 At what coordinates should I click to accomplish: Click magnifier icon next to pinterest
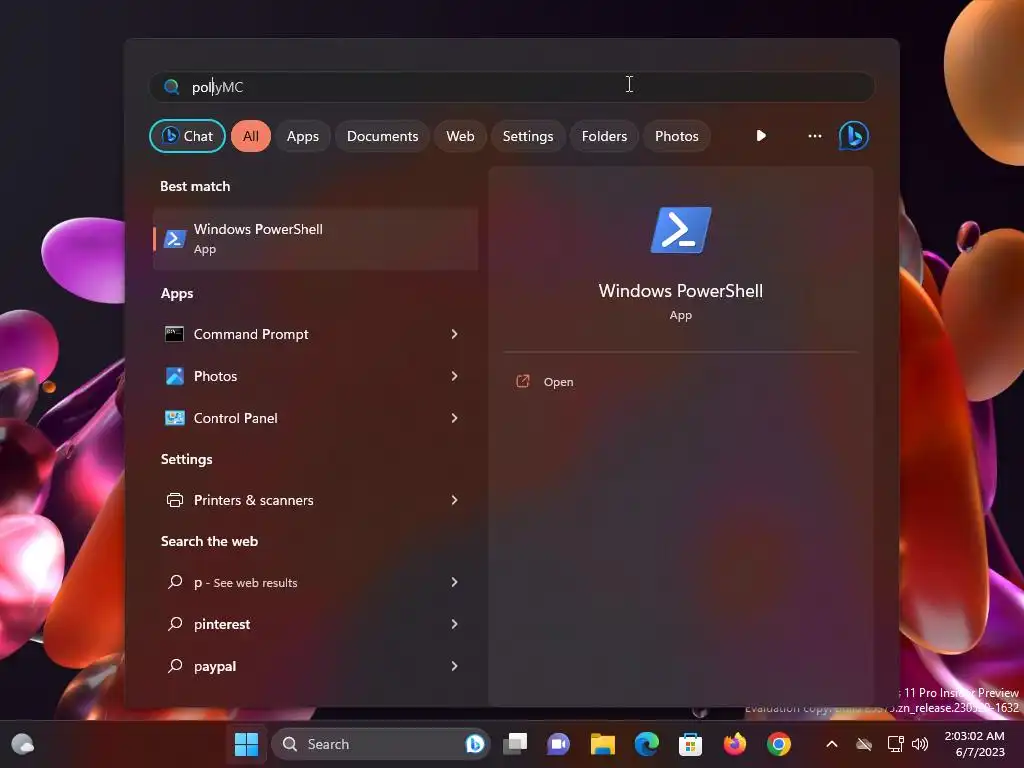pyautogui.click(x=175, y=624)
